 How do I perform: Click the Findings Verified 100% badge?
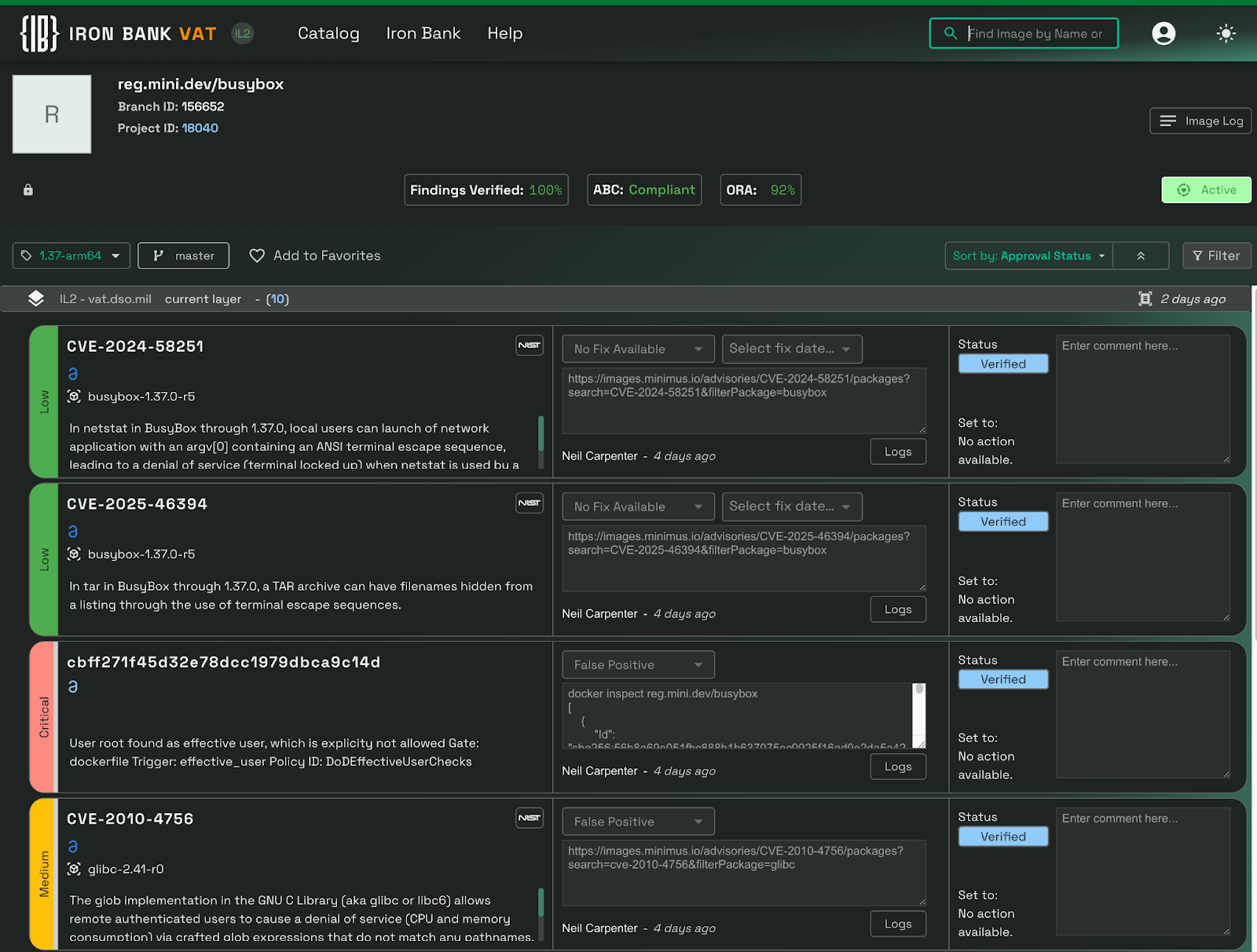pos(486,190)
